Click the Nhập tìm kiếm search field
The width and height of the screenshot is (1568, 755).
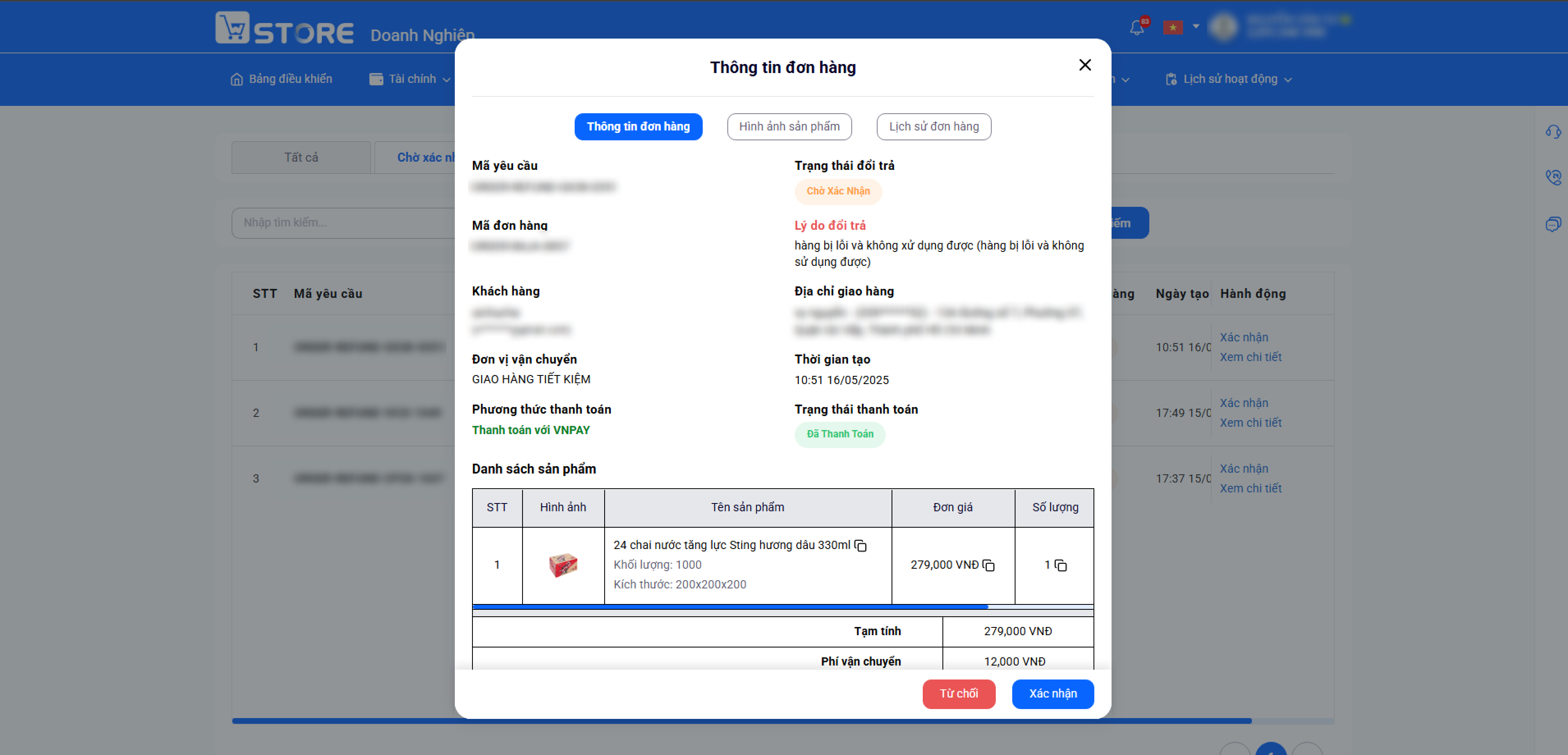343,223
